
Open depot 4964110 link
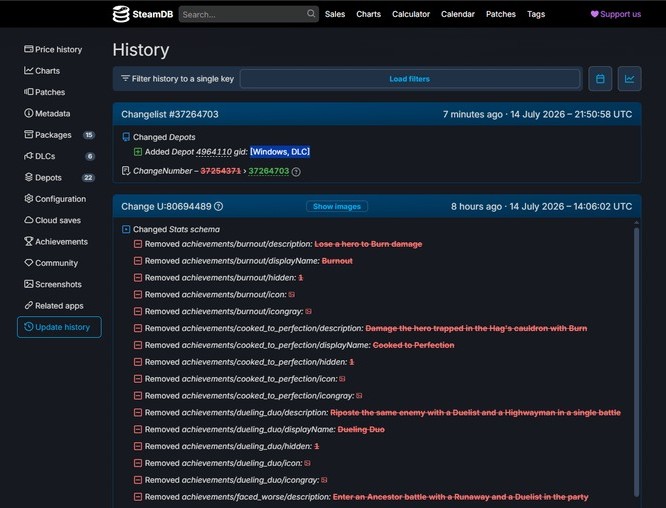(214, 152)
